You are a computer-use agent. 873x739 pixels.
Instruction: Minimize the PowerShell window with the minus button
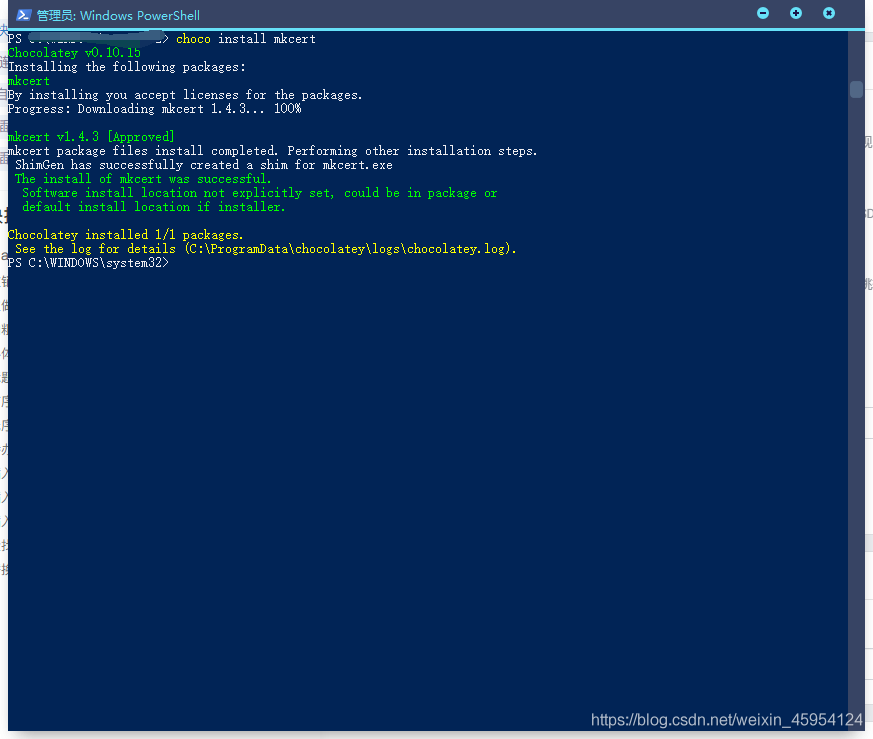pyautogui.click(x=763, y=13)
